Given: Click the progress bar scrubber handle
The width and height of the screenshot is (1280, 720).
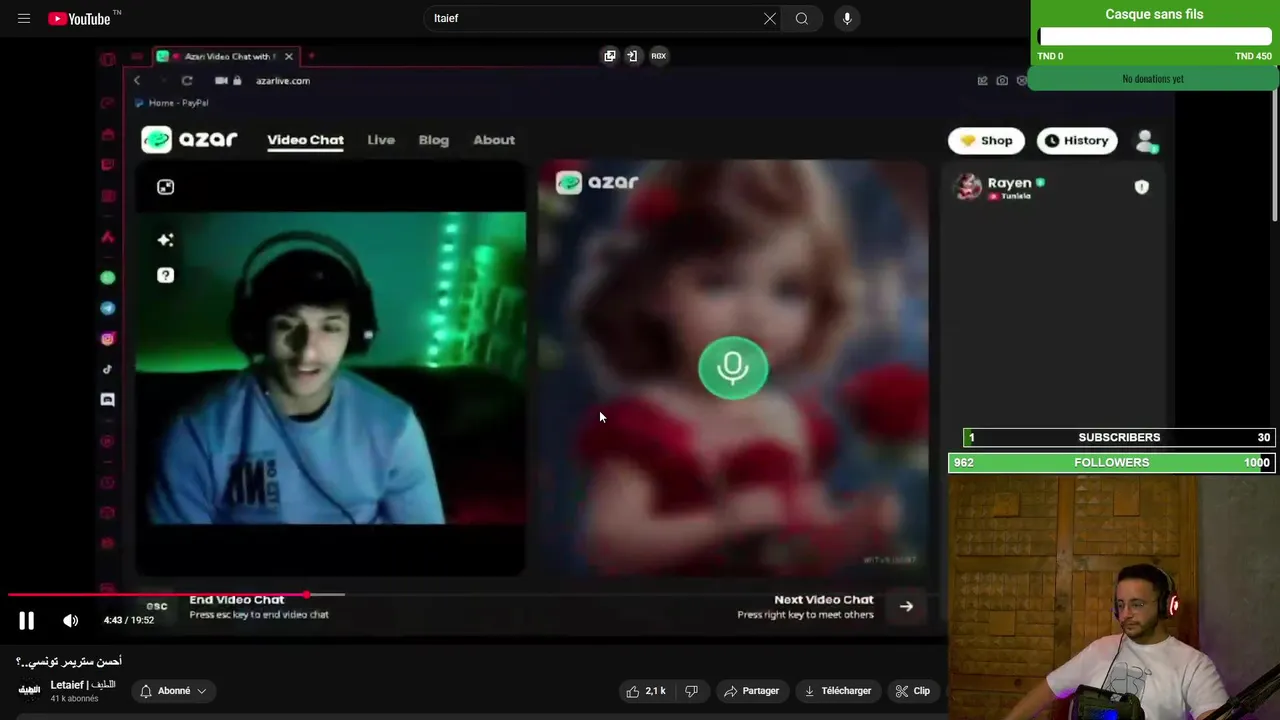Looking at the screenshot, I should [306, 595].
